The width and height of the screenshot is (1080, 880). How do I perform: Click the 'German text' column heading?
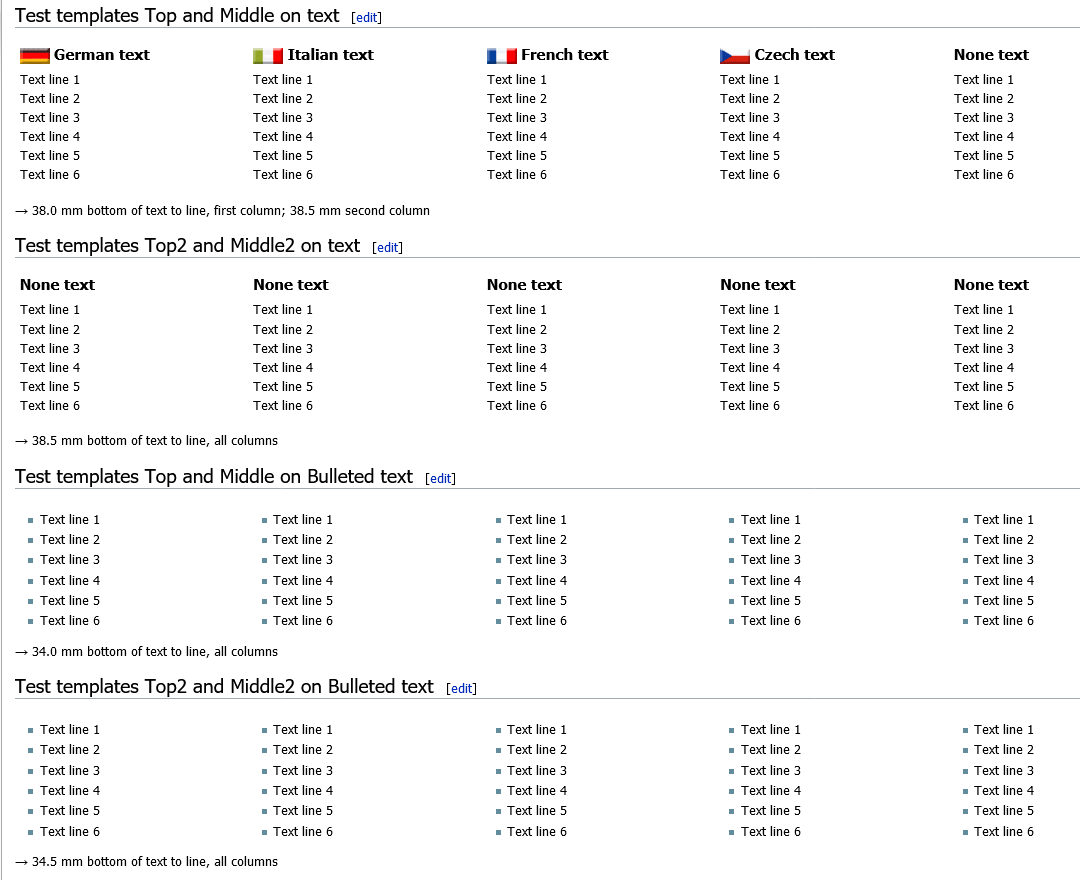click(x=102, y=55)
